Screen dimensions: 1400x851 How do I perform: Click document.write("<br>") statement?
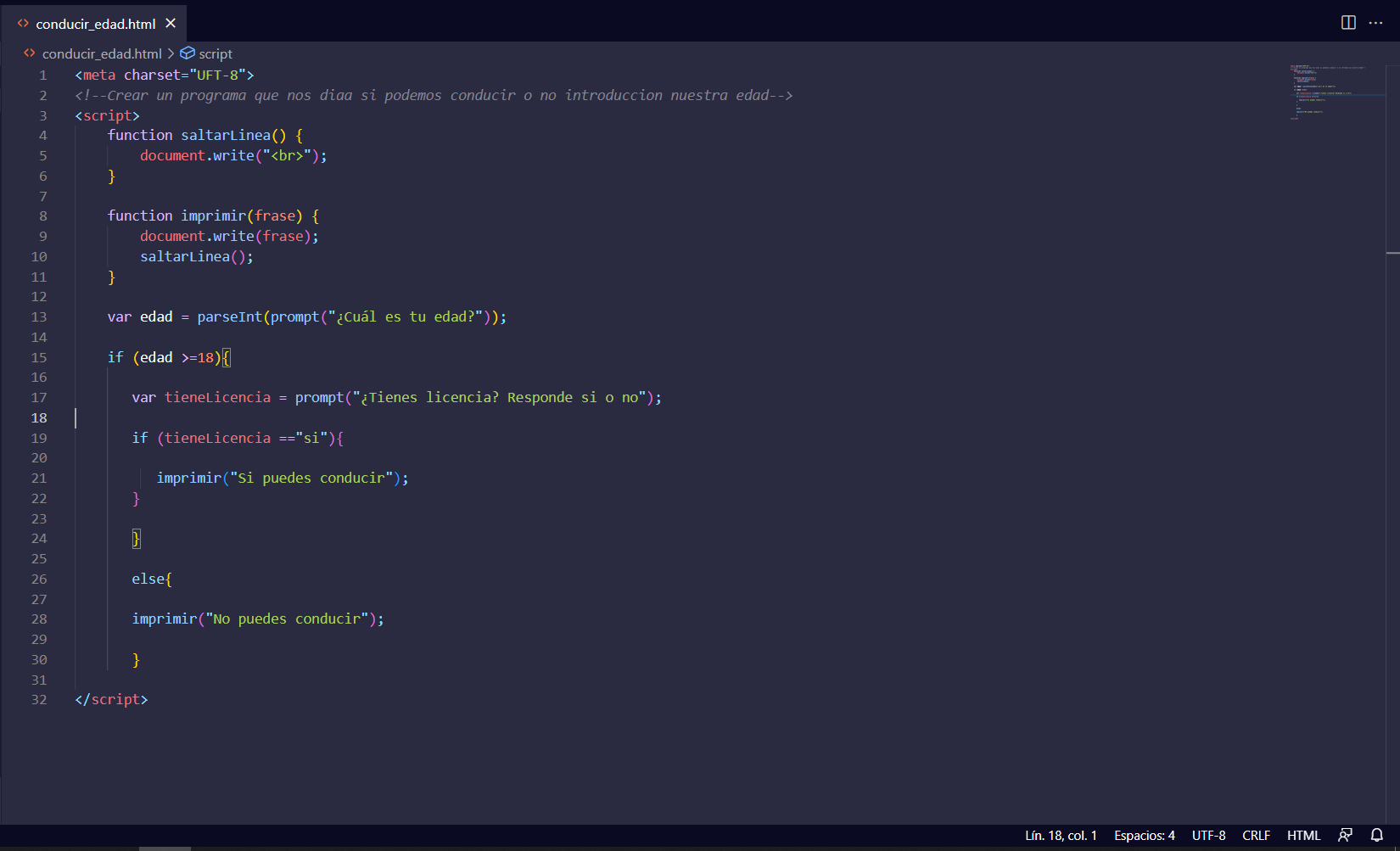pos(233,155)
